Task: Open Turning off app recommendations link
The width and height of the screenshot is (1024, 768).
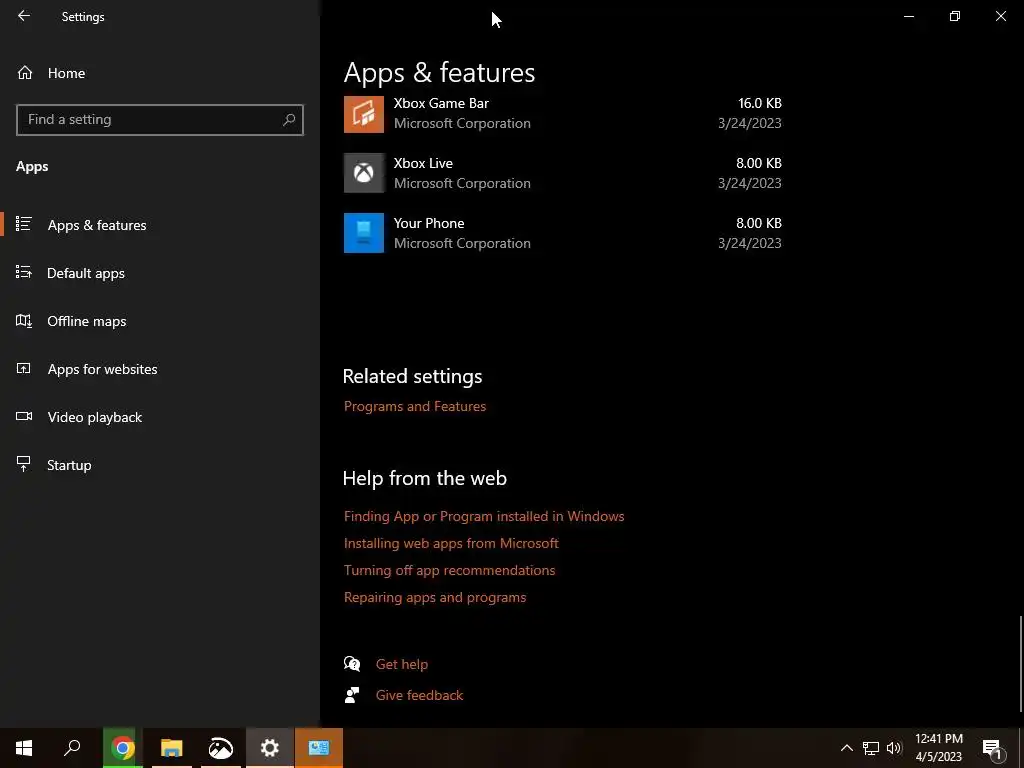Action: click(x=449, y=570)
